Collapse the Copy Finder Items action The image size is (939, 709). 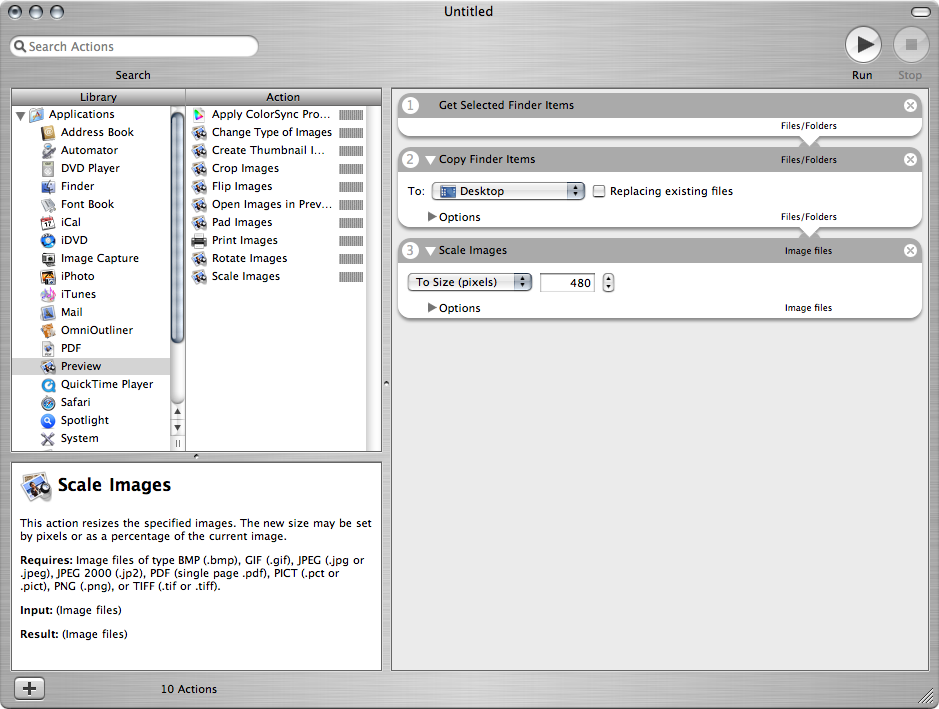point(430,160)
